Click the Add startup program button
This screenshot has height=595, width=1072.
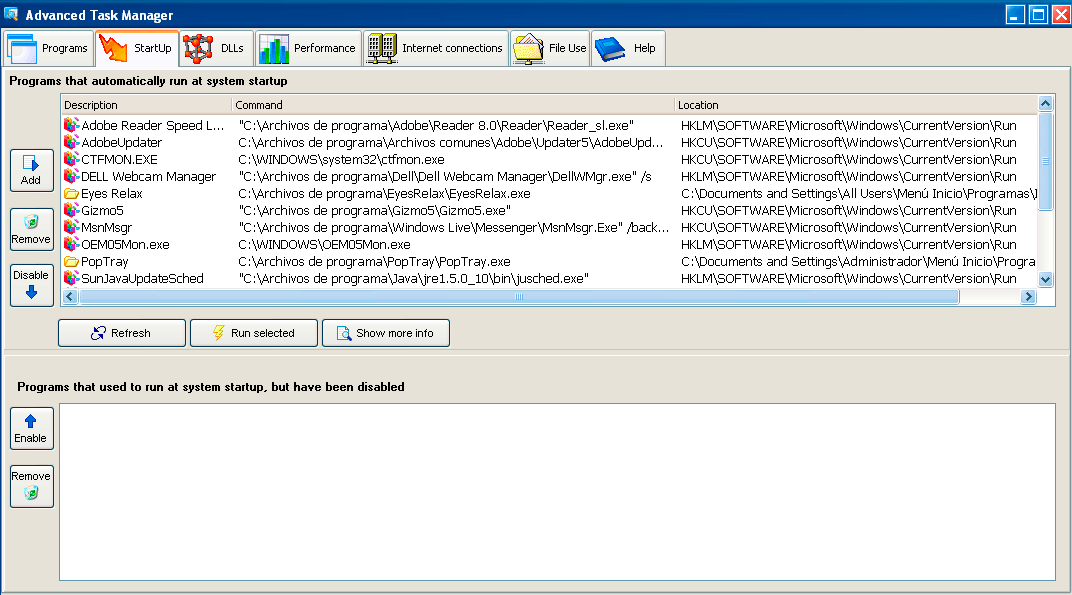click(31, 170)
